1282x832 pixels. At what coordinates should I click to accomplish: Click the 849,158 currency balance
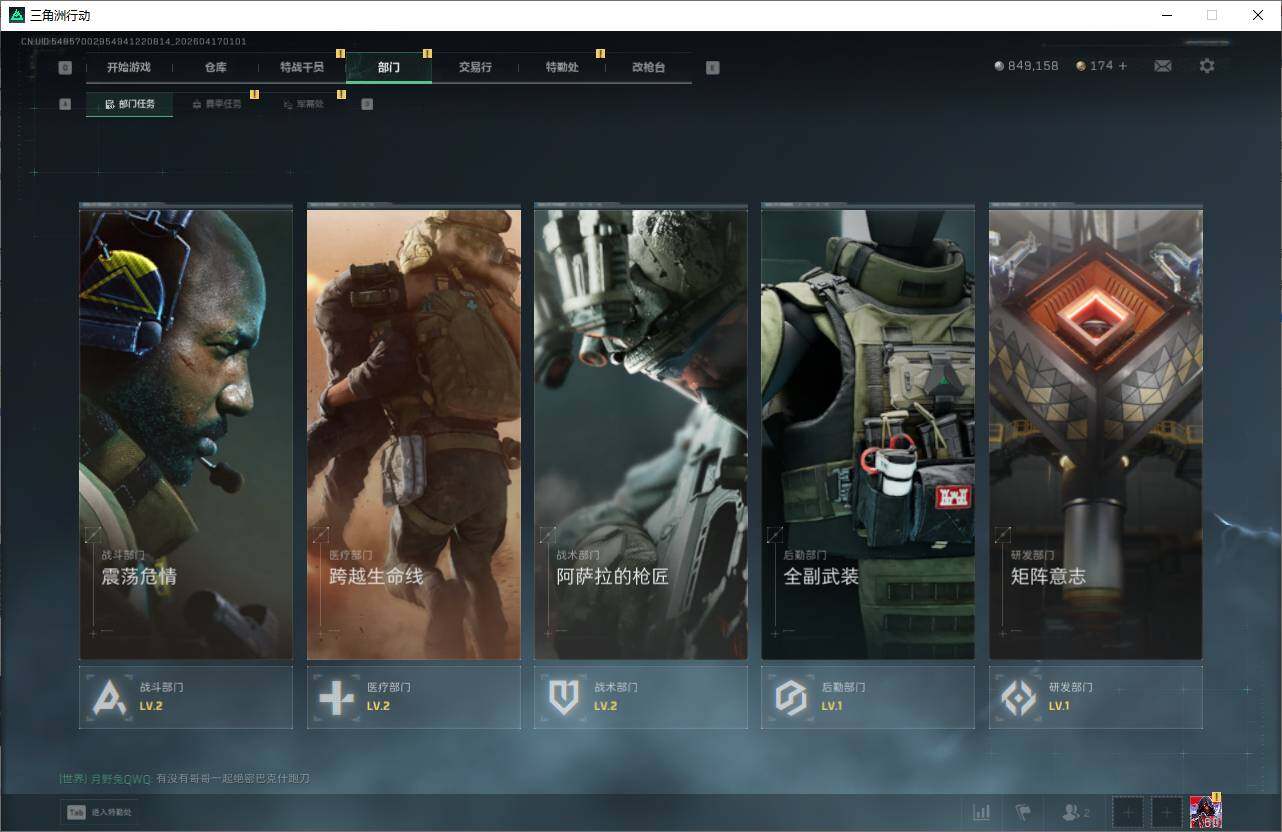click(1033, 66)
